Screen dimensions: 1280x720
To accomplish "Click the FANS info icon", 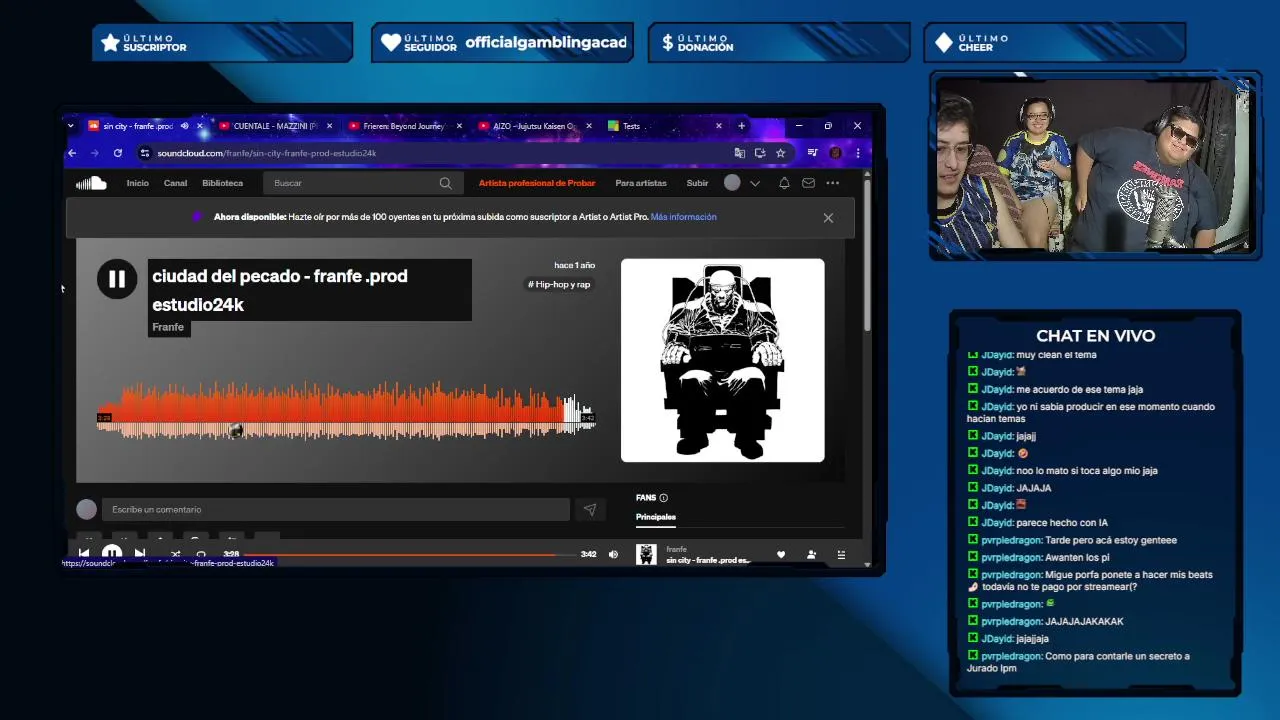I will 663,497.
